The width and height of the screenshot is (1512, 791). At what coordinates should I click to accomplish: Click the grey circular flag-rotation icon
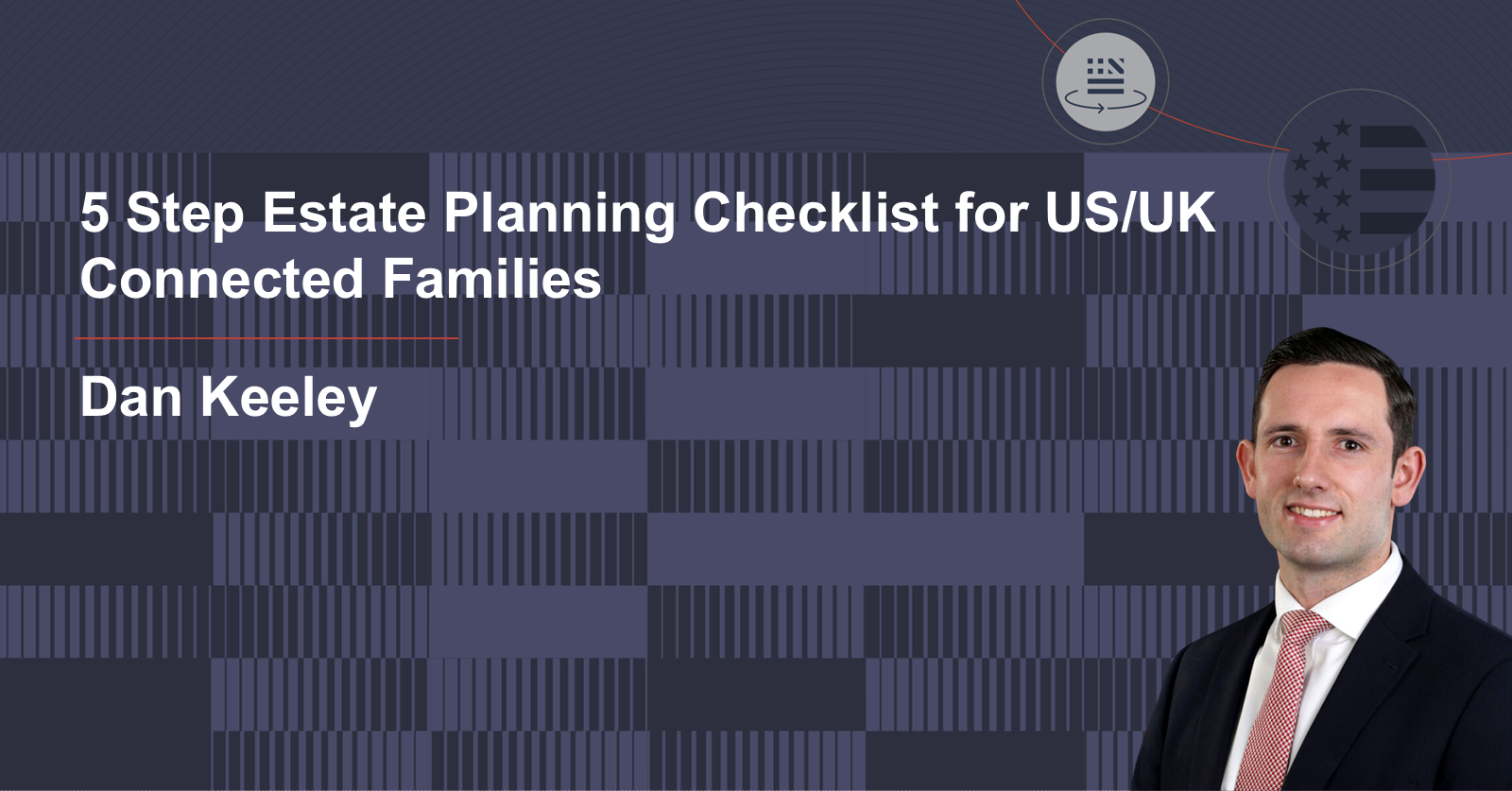click(1105, 81)
